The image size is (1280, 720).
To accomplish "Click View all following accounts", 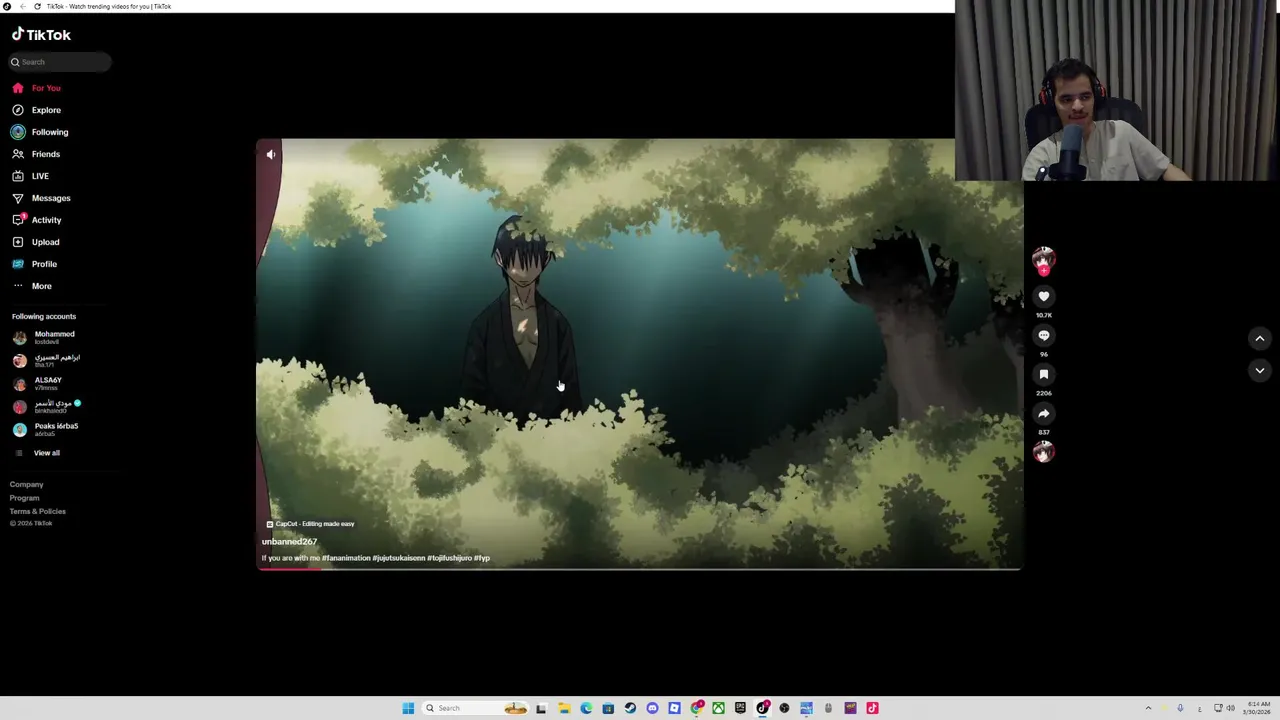I will tap(46, 453).
